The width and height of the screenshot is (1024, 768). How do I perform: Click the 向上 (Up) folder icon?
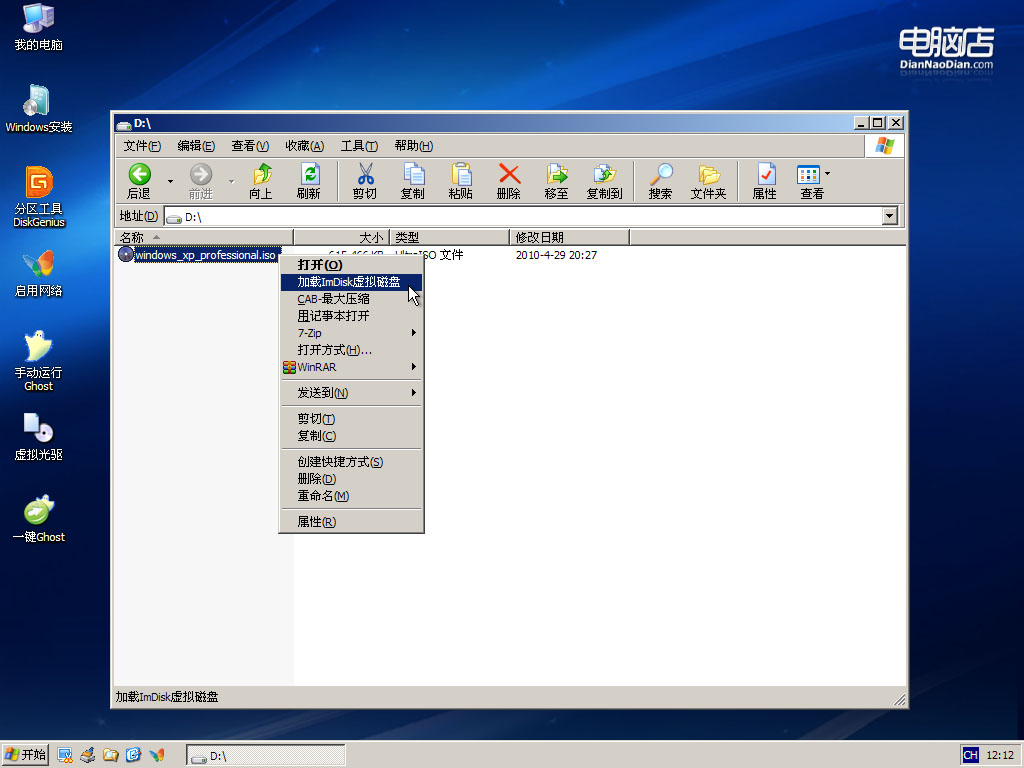pyautogui.click(x=261, y=181)
